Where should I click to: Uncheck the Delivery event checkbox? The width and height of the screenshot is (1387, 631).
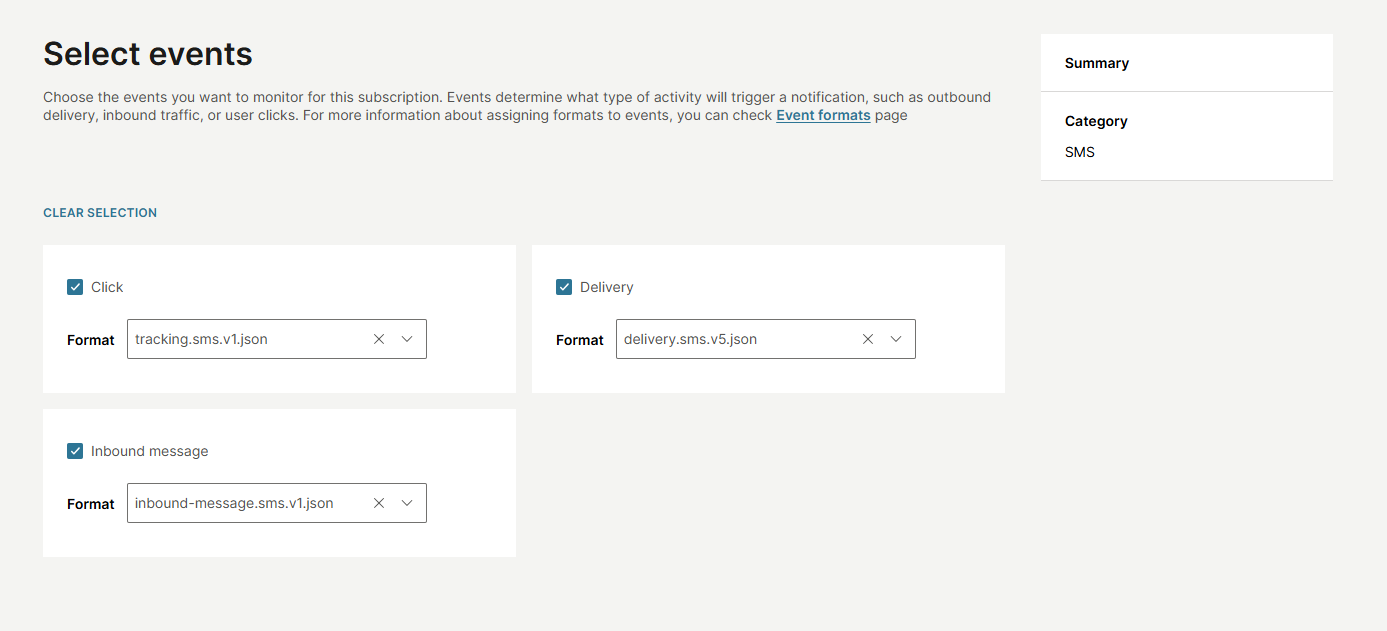(x=564, y=287)
